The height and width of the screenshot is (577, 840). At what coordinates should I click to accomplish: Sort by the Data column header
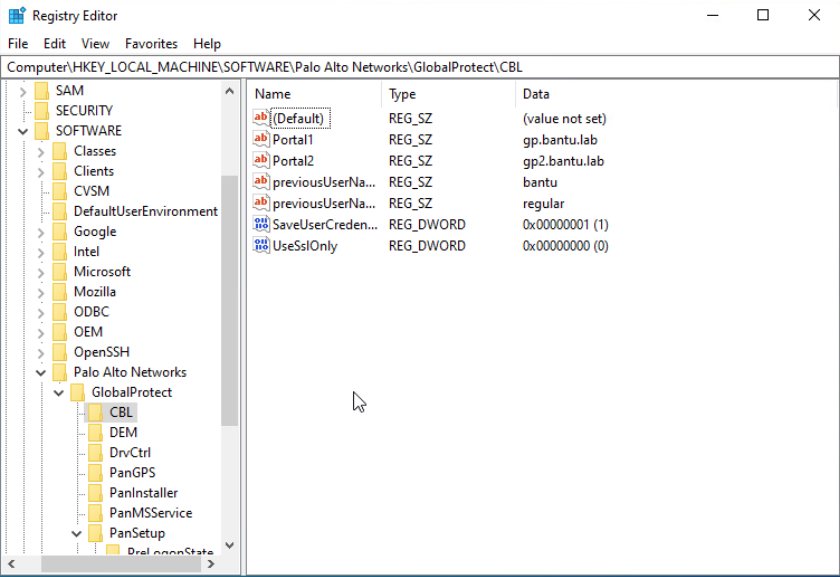tap(675, 94)
